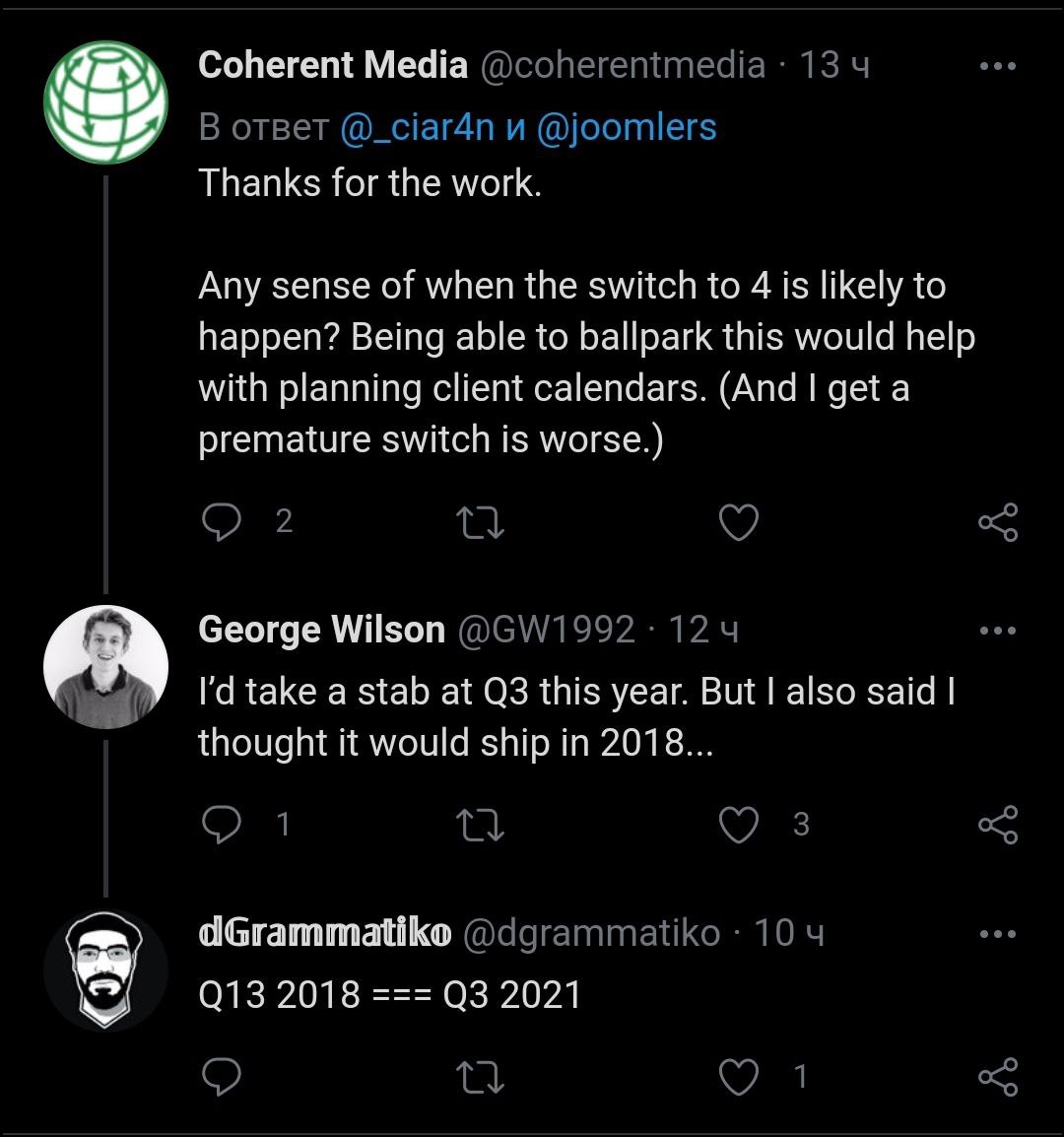Like Coherent Media's tweet
1064x1137 pixels.
738,523
